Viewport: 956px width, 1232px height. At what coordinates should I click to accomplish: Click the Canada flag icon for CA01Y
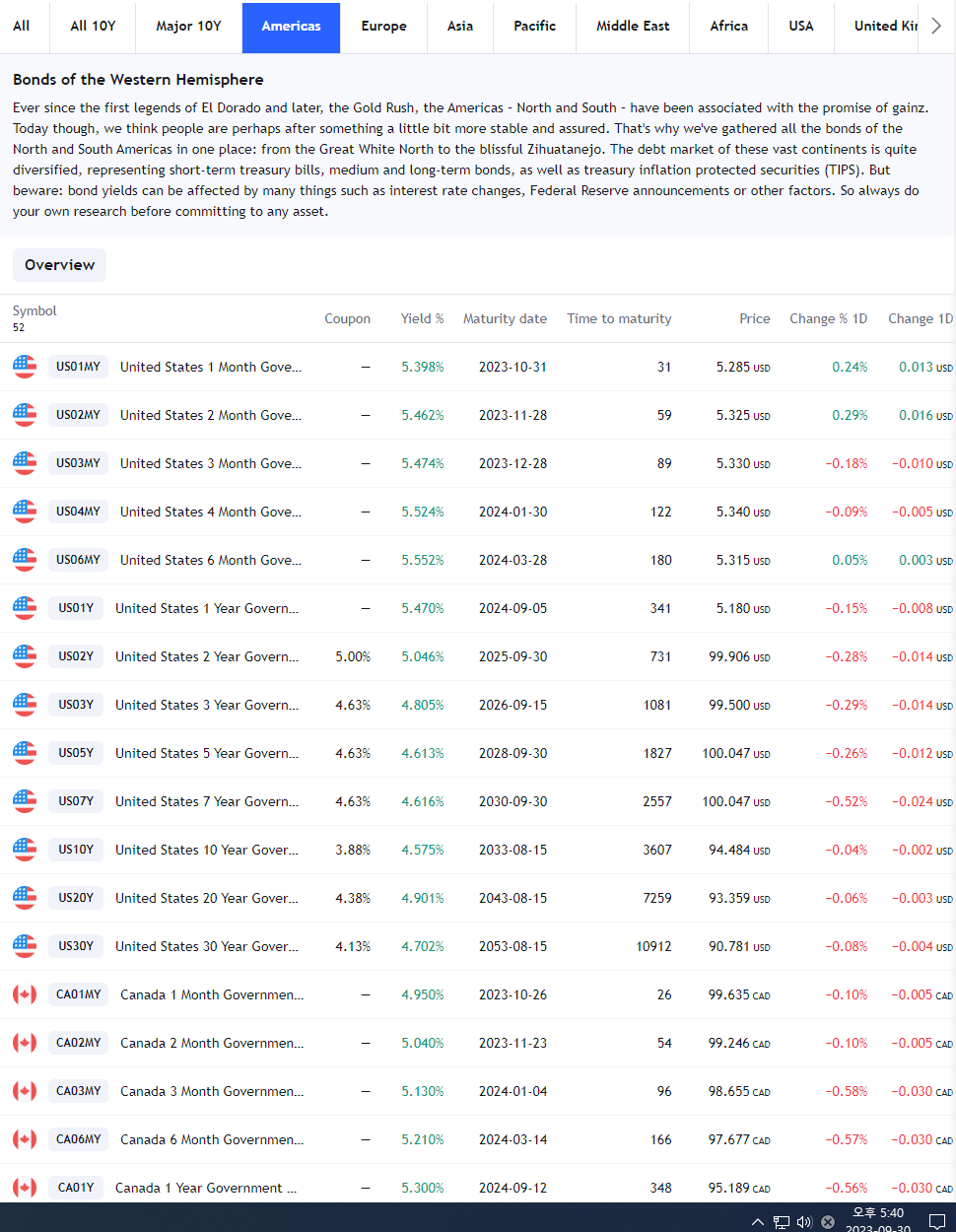(25, 1188)
